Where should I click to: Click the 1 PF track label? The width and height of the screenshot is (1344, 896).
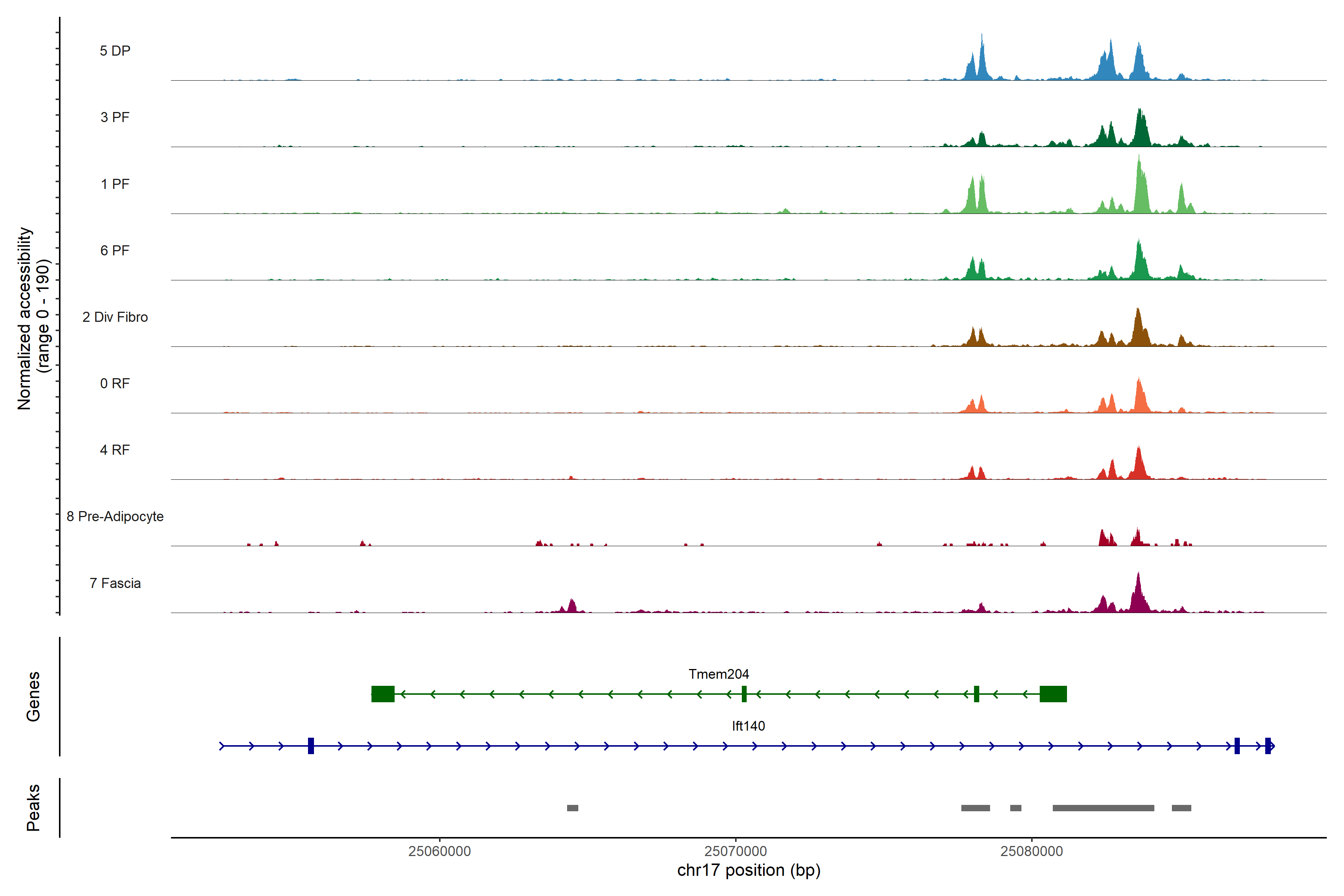115,184
